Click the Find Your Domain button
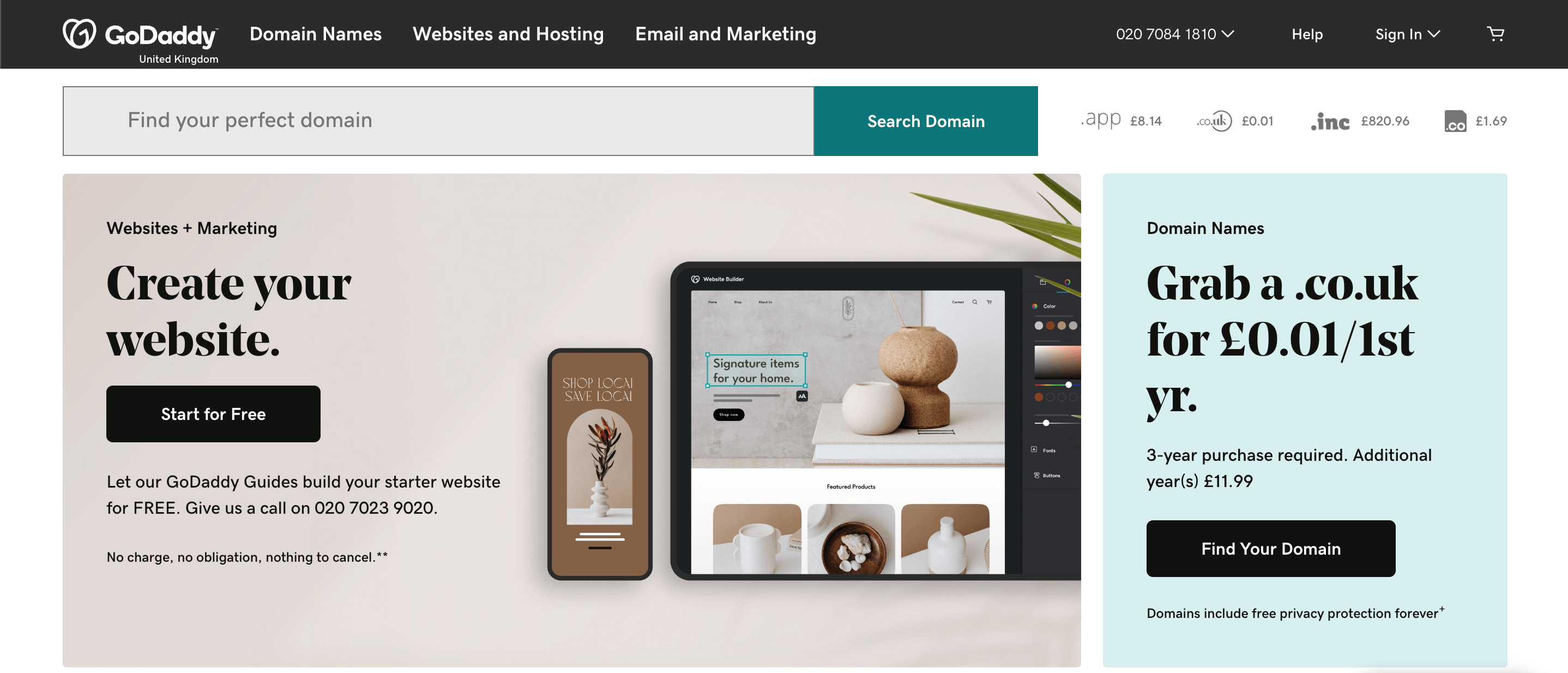Viewport: 1568px width, 673px height. [x=1270, y=548]
